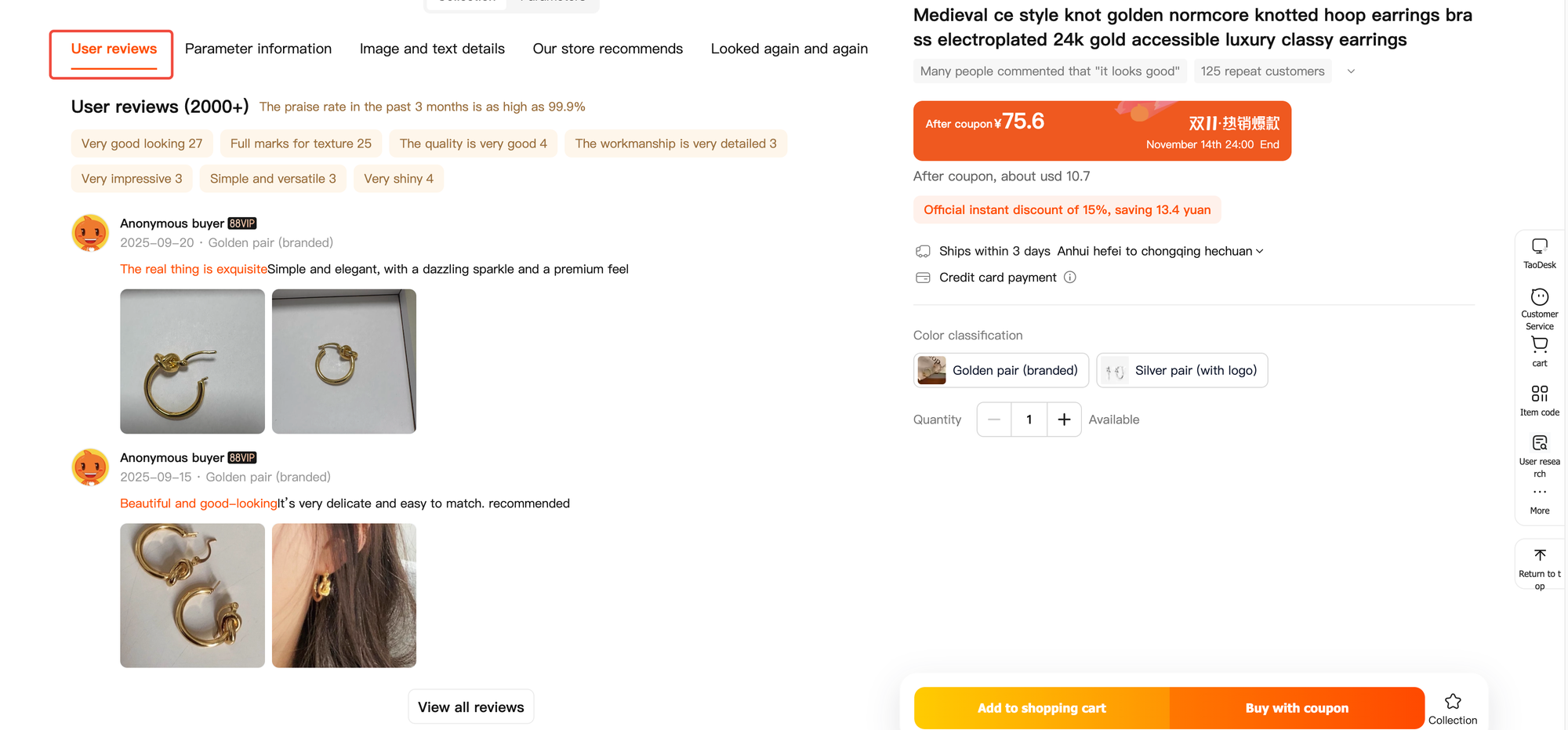1568x730 pixels.
Task: Open the earring-on-ear review photo
Action: (343, 596)
